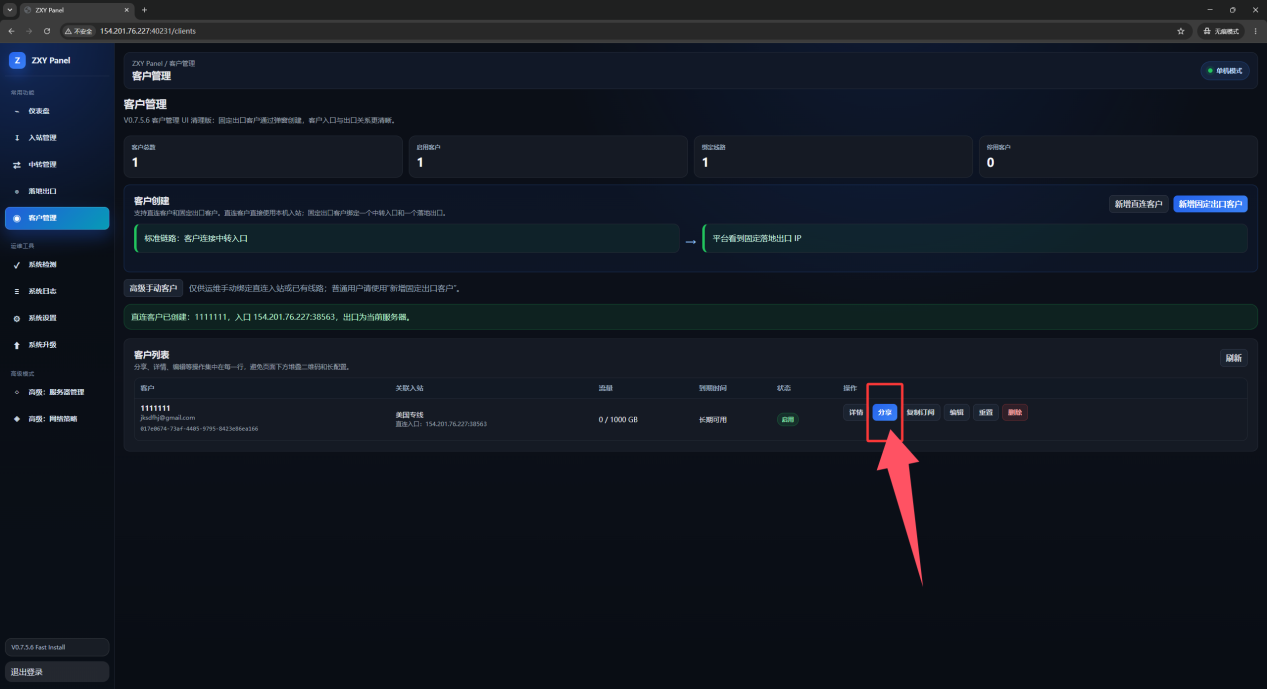
Task: Delete client 1111111 with the red 删除 button
Action: click(1015, 412)
